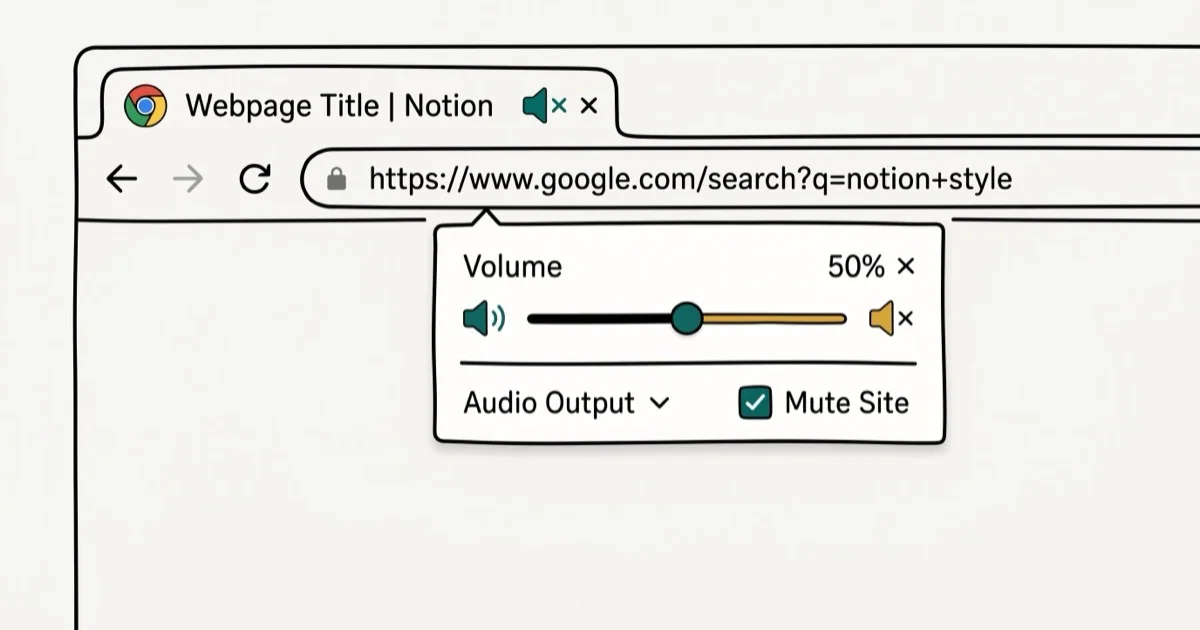
Task: Click the volume slider's teal knob
Action: 686,319
